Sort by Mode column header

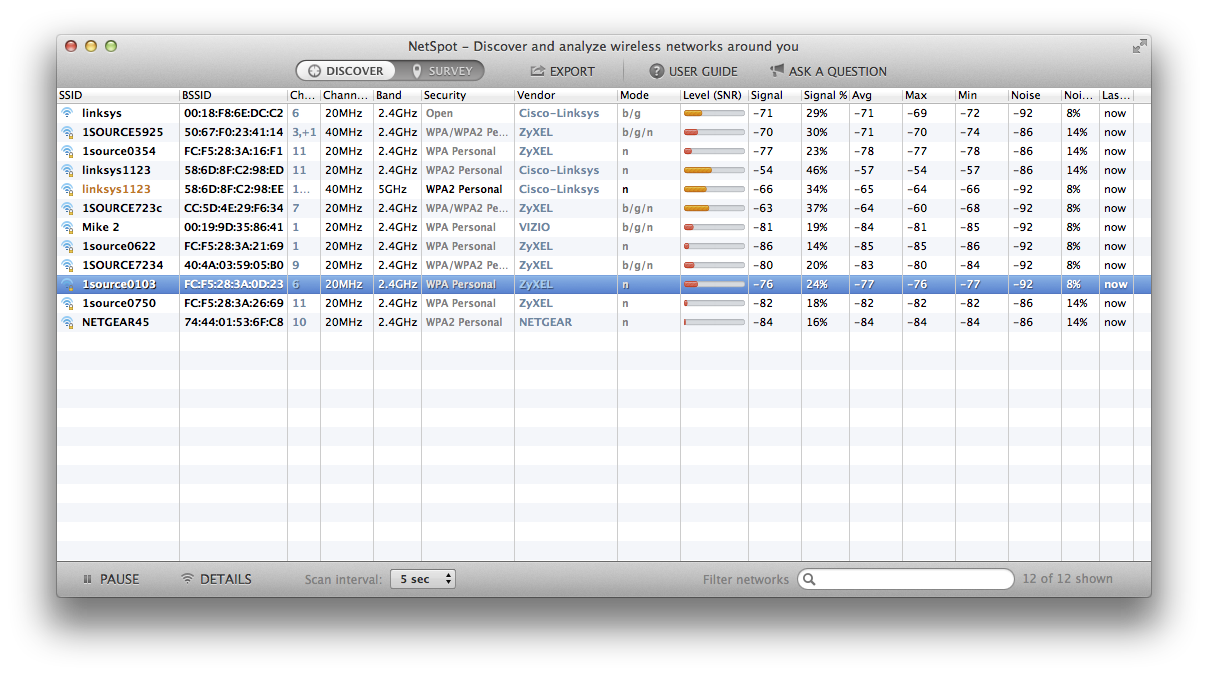[649, 95]
